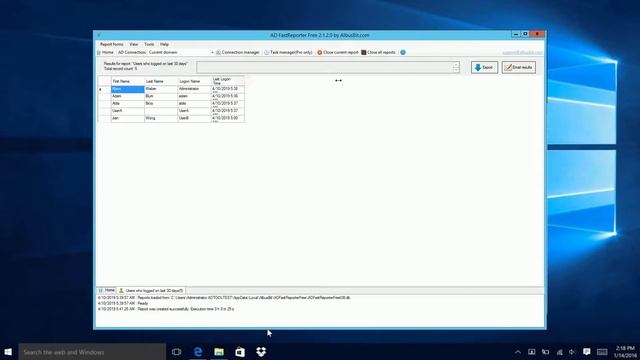This screenshot has width=640, height=360.
Task: Open the Help menu
Action: click(164, 44)
